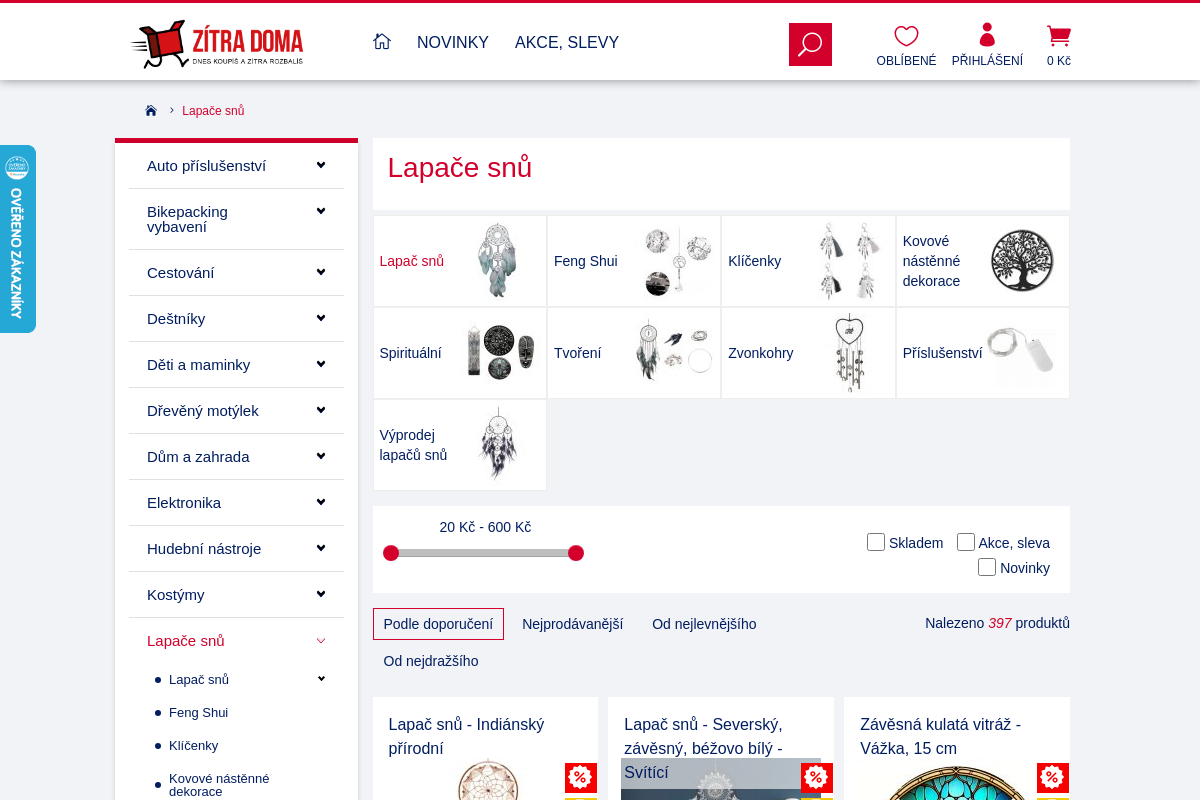Collapse the Lapače snů sidebar category
This screenshot has width=1200, height=800.
point(321,641)
